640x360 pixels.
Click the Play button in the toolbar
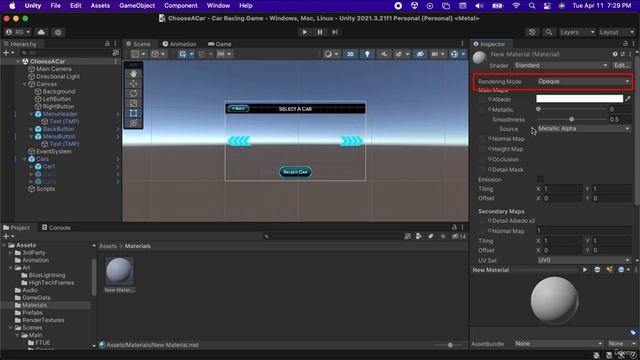click(304, 32)
